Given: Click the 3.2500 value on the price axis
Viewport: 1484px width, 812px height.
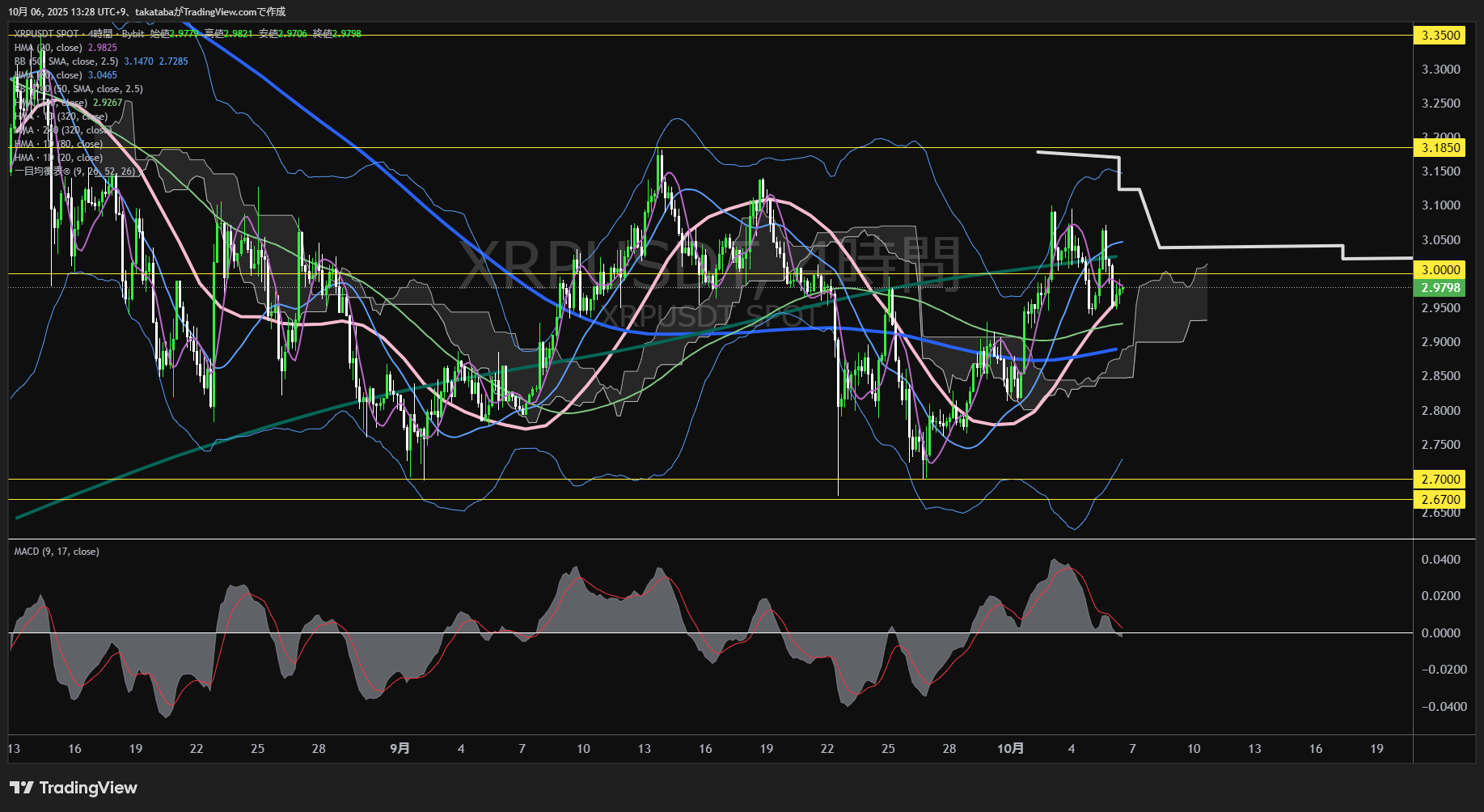Looking at the screenshot, I should (x=1440, y=104).
